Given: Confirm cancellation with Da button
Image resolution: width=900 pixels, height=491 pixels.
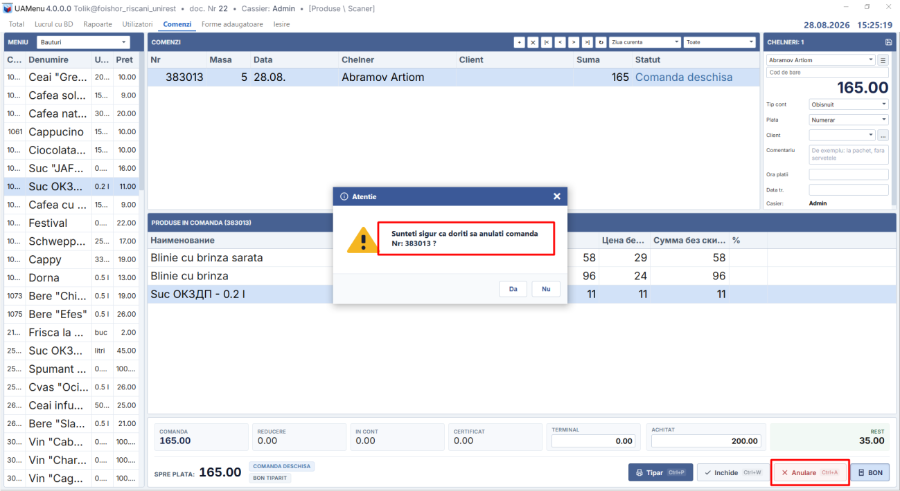Looking at the screenshot, I should click(513, 289).
